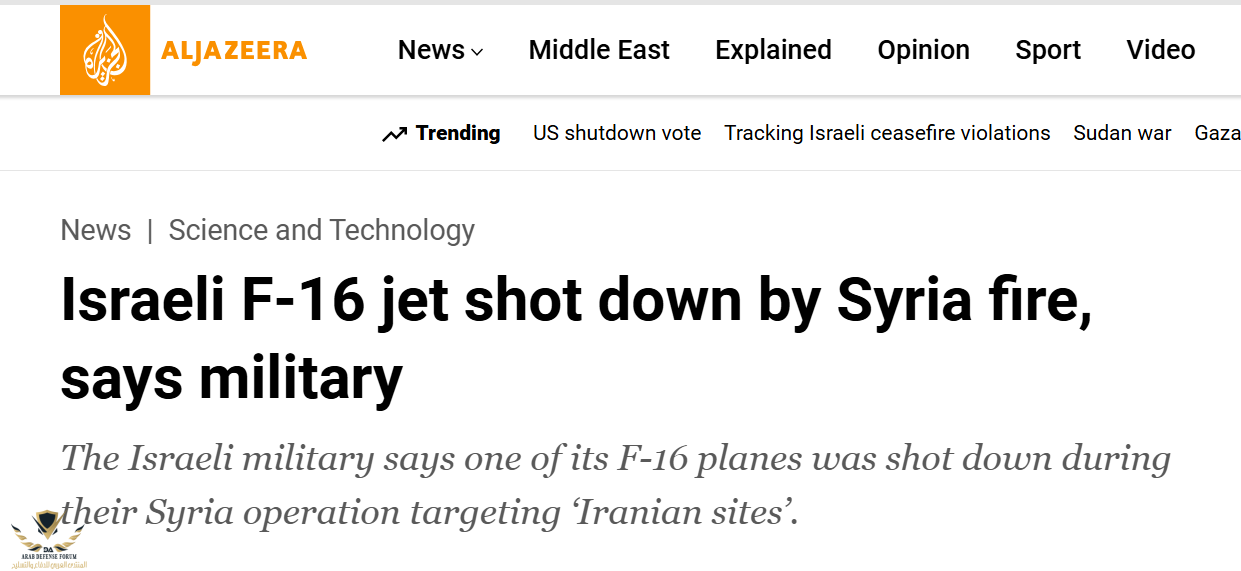Go to the Explained section
Viewport: 1241px width, 571px height.
[x=773, y=50]
